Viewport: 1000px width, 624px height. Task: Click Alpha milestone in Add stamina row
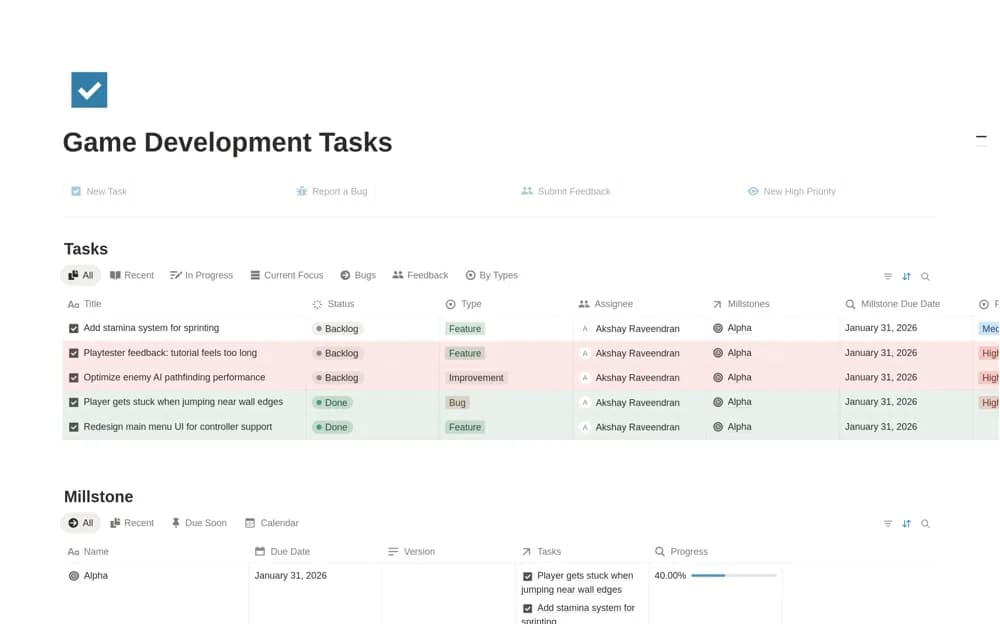point(732,329)
